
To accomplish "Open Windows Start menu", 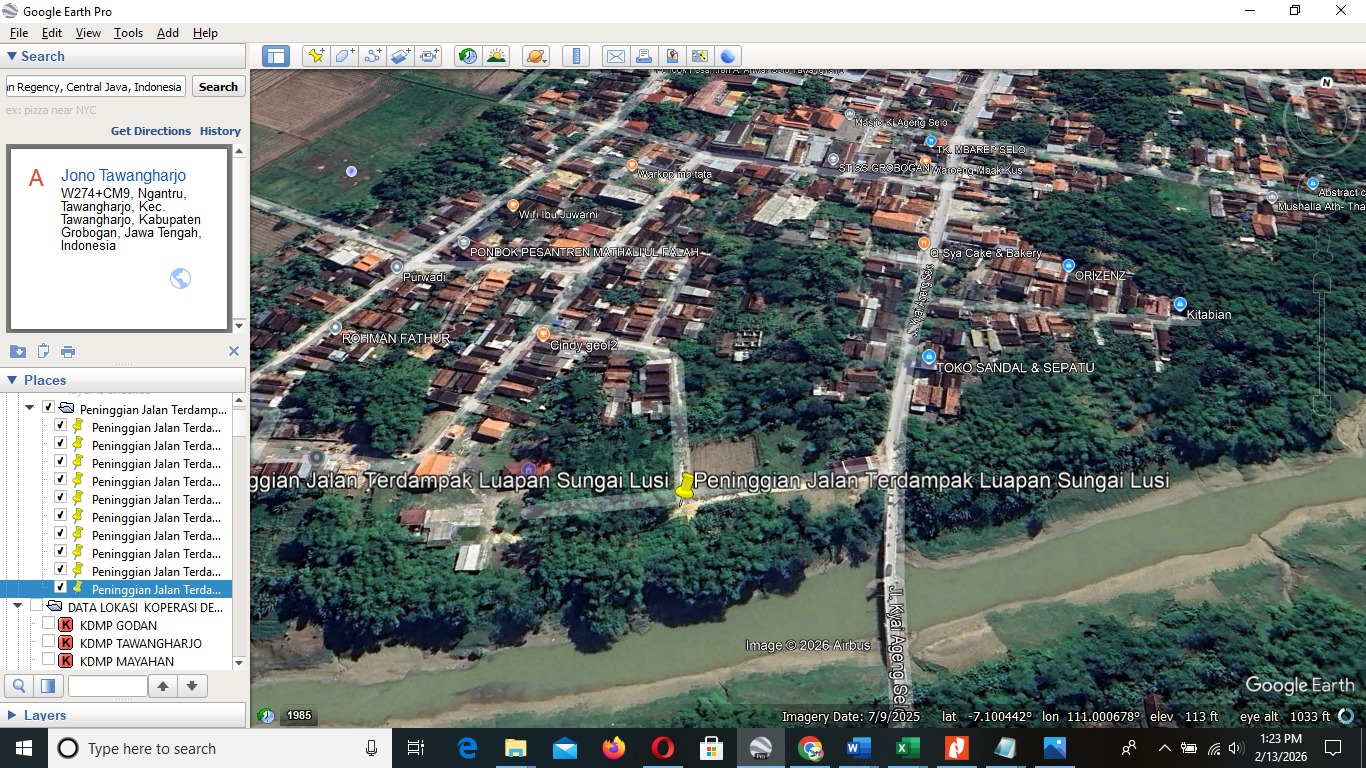I will 24,748.
